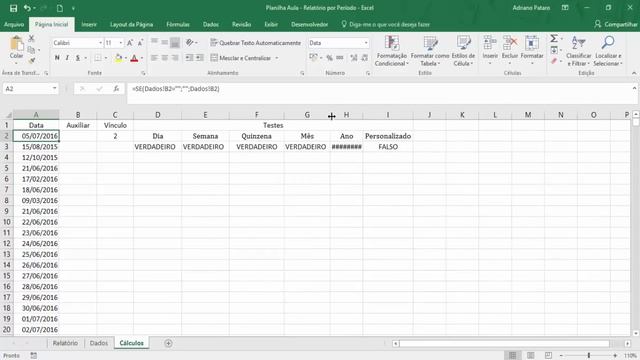Viewport: 640px width, 360px height.
Task: Open the font color dropdown arrow
Action: (142, 58)
